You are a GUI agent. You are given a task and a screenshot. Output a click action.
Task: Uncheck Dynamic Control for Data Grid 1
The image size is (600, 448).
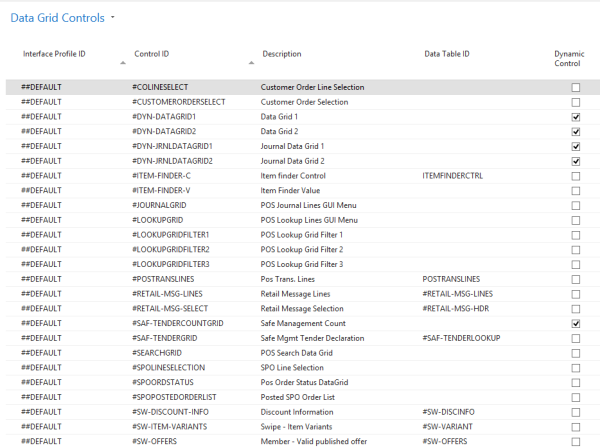[x=575, y=117]
